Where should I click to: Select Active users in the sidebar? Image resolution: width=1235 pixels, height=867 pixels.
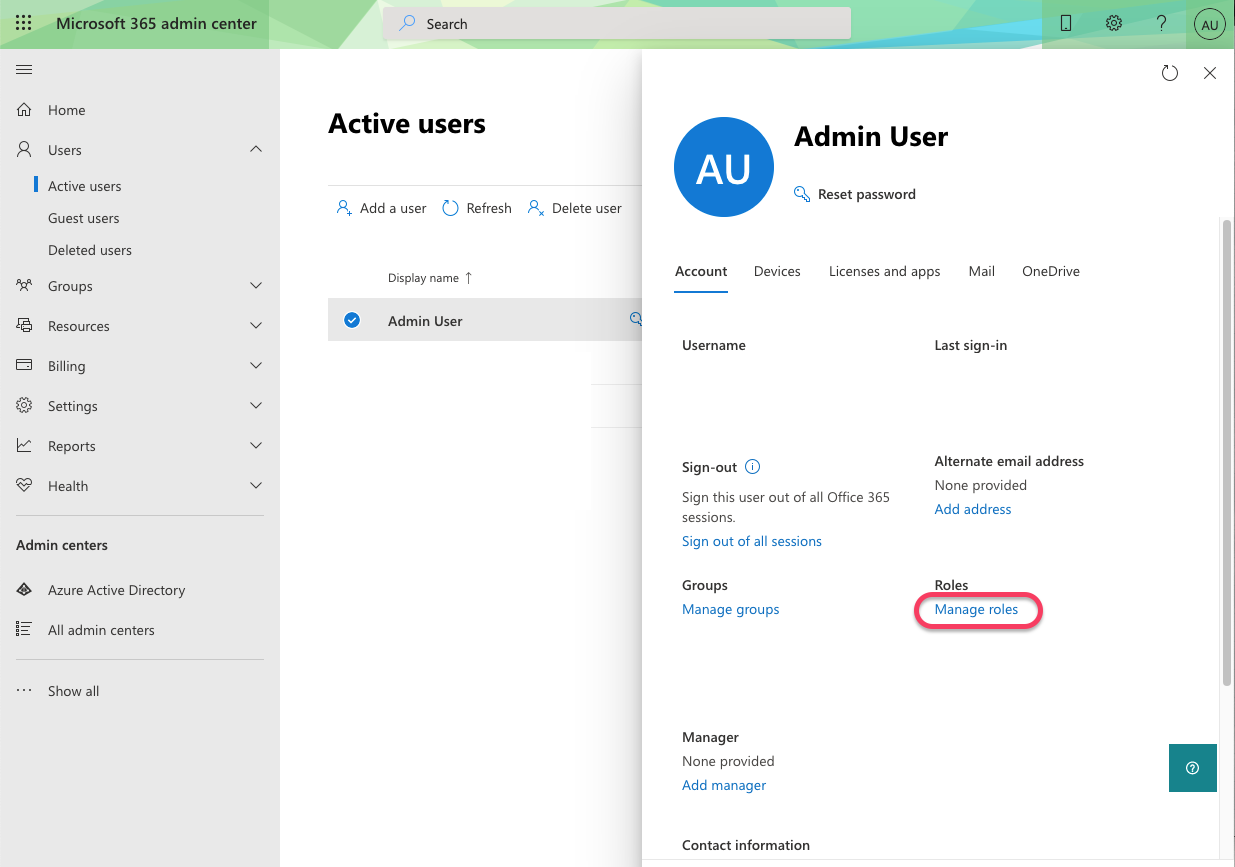(x=85, y=186)
